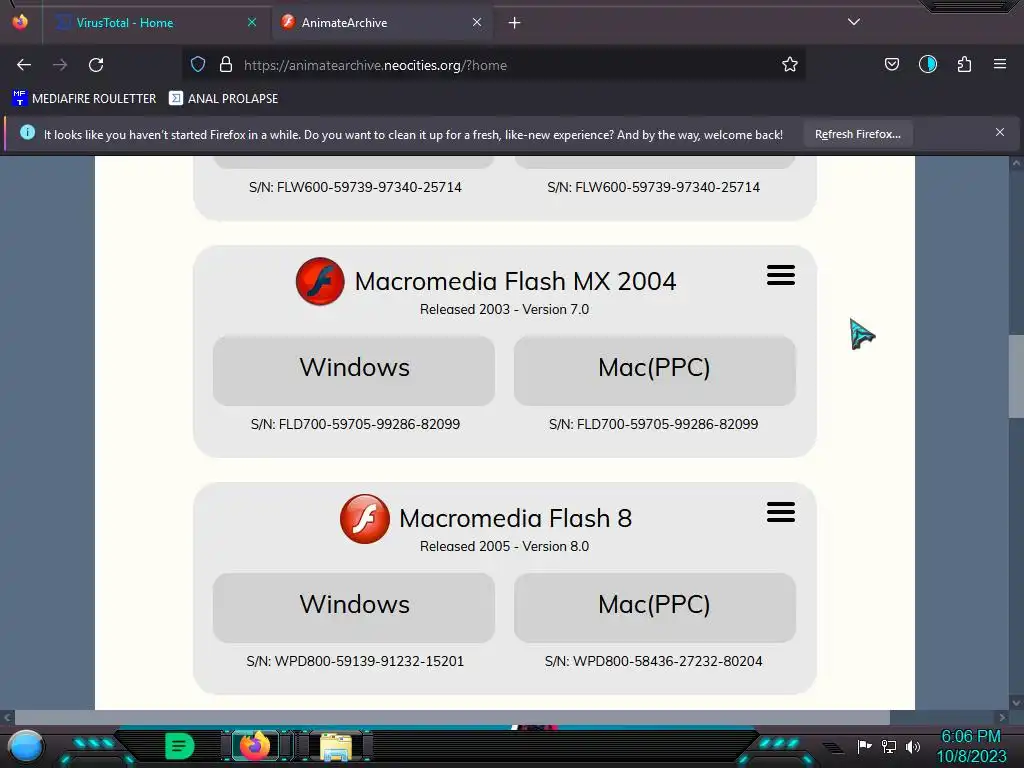Click the Refresh Firefox... button
Viewport: 1024px width, 768px height.
tap(857, 134)
